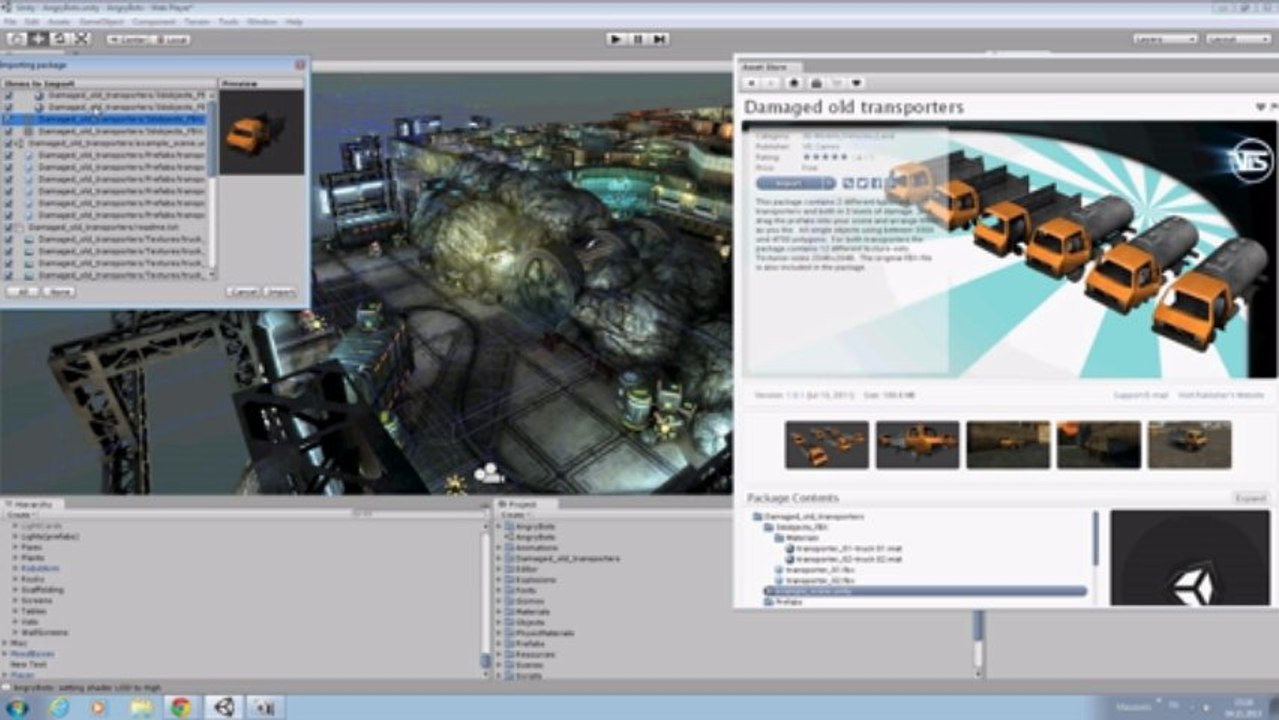The width and height of the screenshot is (1279, 720).
Task: Toggle checkbox of the highlighted import row
Action: (x=9, y=119)
